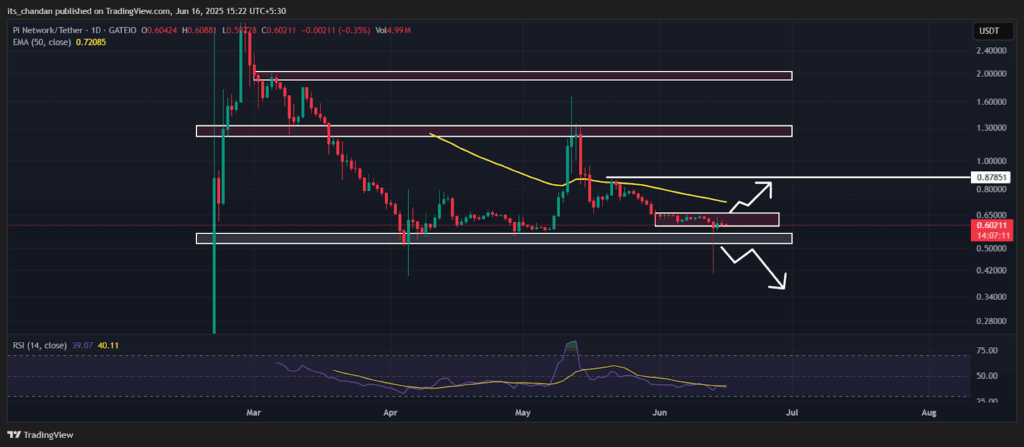Click the 2.00000 price axis label

(990, 74)
